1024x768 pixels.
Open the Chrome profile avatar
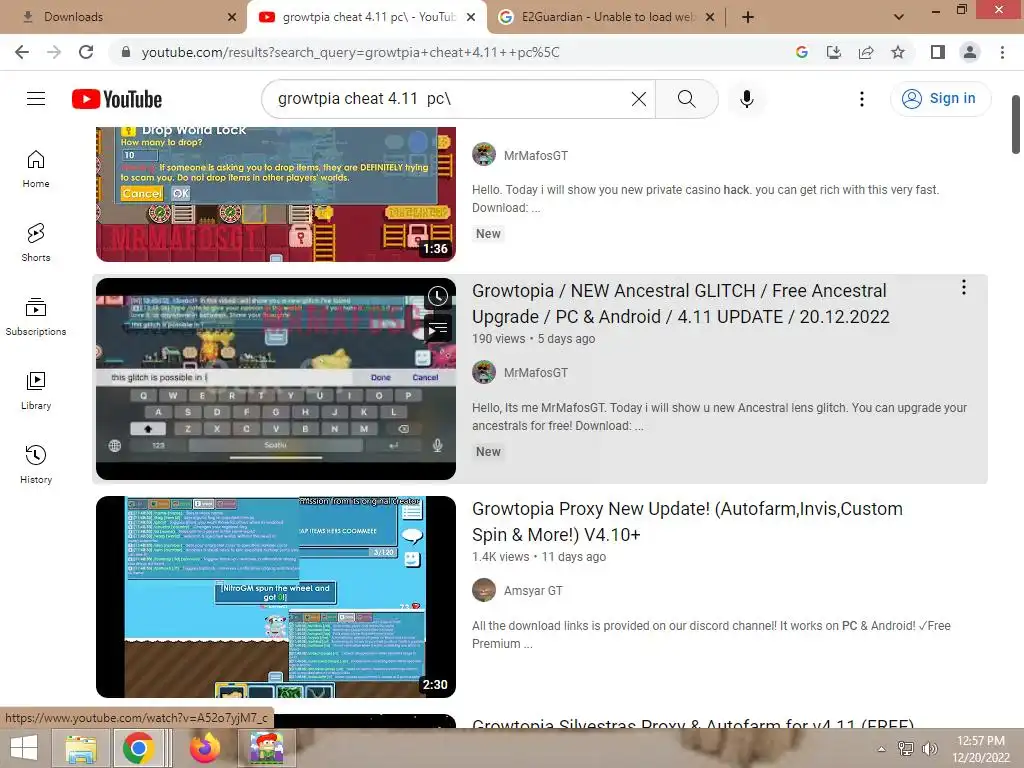970,52
